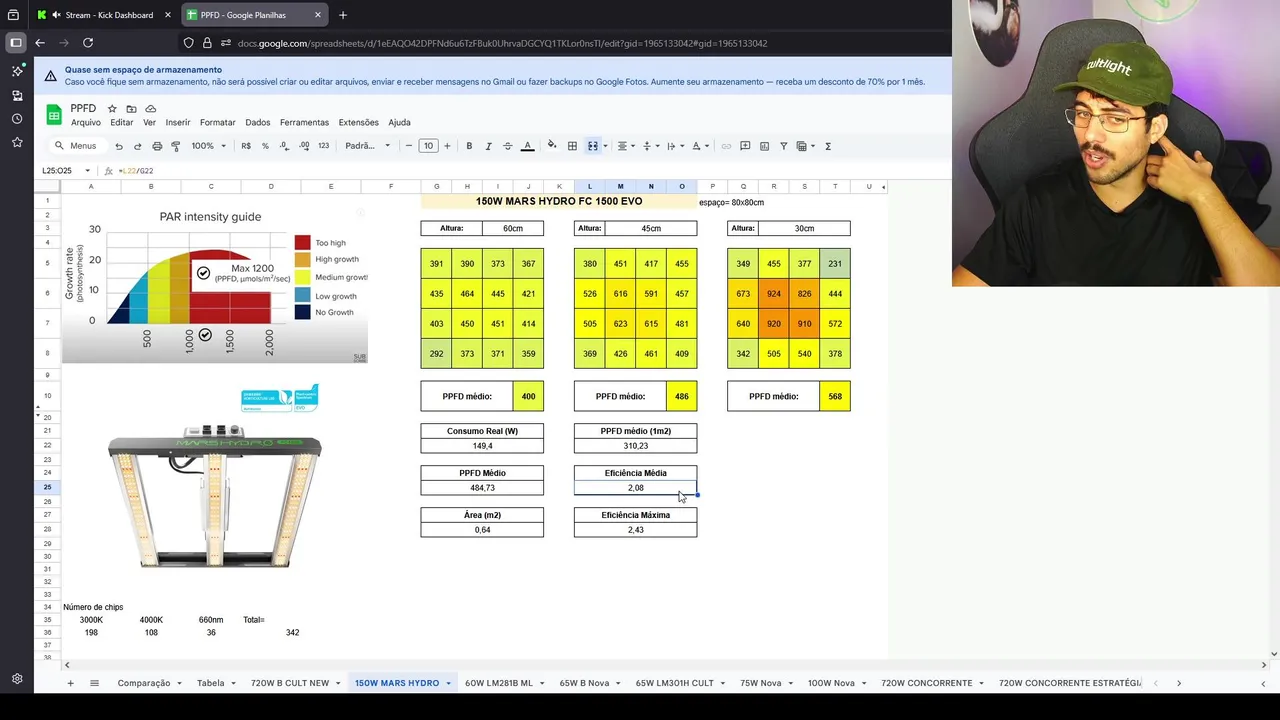Open the fill color picker
The image size is (1280, 720).
tap(551, 146)
